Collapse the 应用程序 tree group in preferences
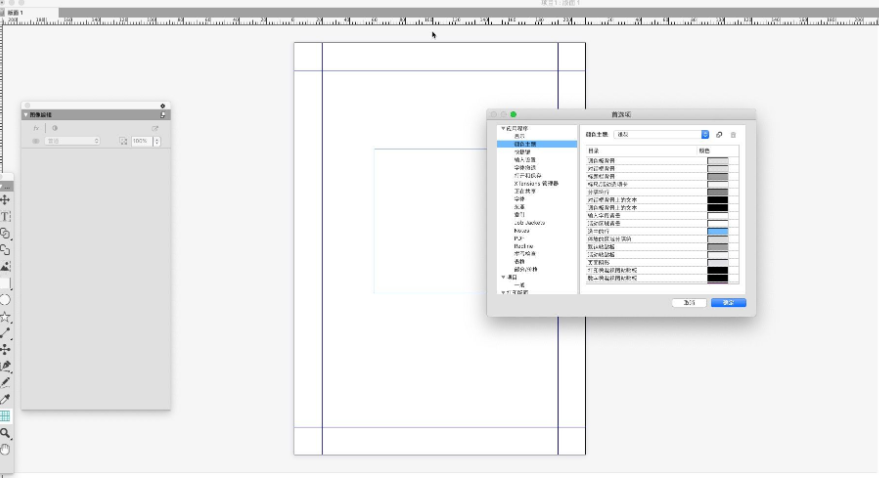The height and width of the screenshot is (478, 879). pos(503,128)
